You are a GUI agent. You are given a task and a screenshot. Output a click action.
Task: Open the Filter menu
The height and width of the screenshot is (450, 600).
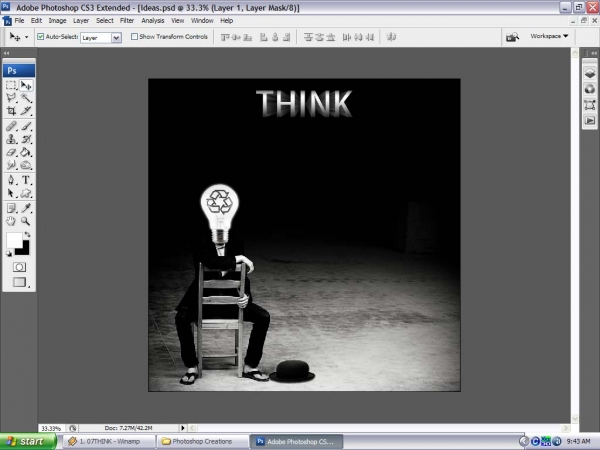[x=127, y=21]
